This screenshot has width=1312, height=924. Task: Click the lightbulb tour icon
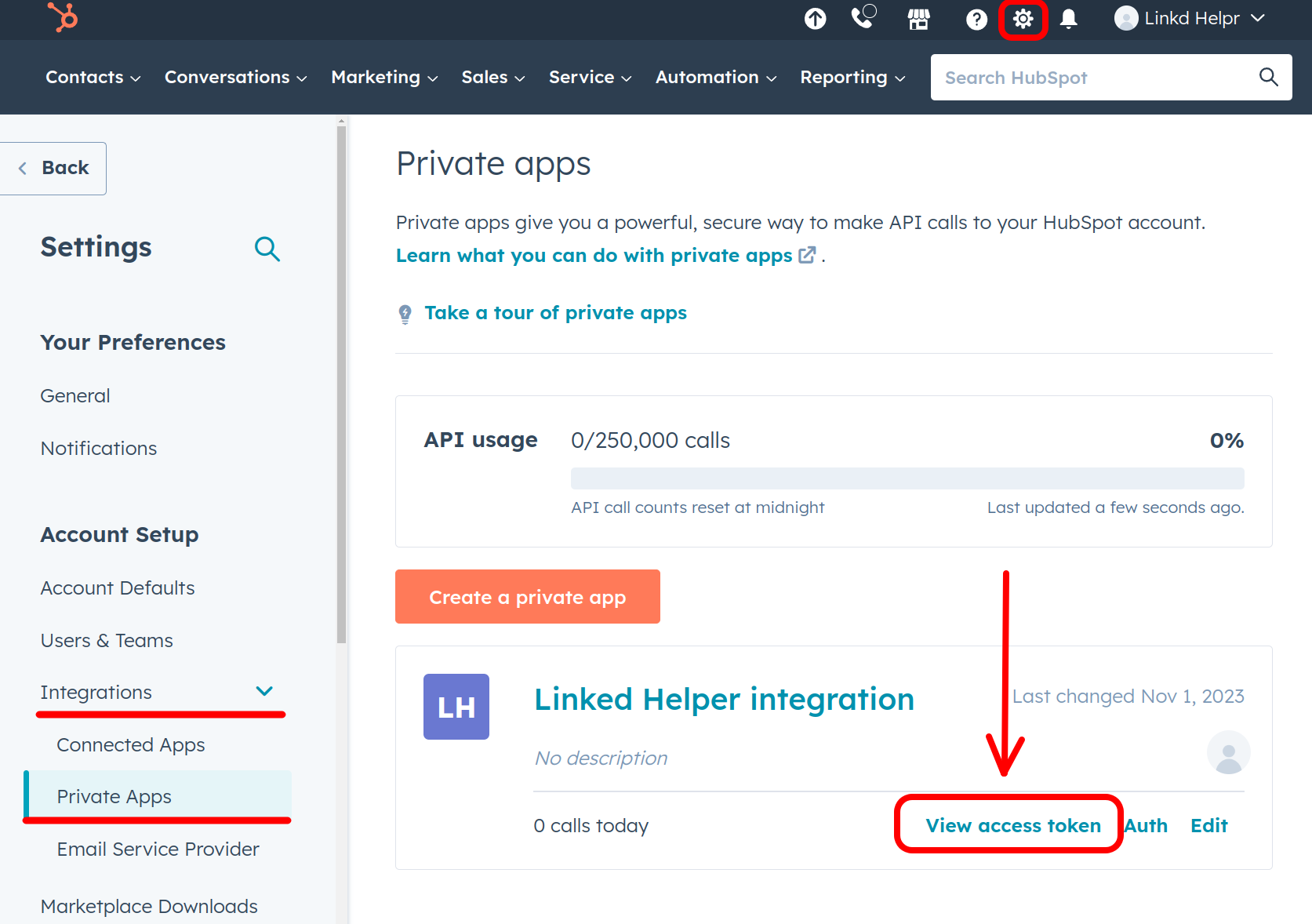pyautogui.click(x=405, y=315)
